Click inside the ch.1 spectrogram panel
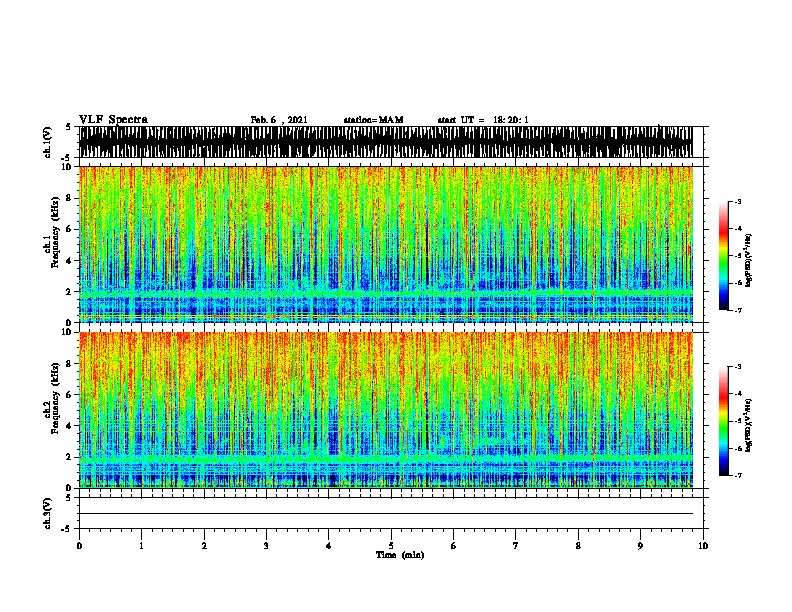Viewport: 792px width, 612px height. click(386, 244)
